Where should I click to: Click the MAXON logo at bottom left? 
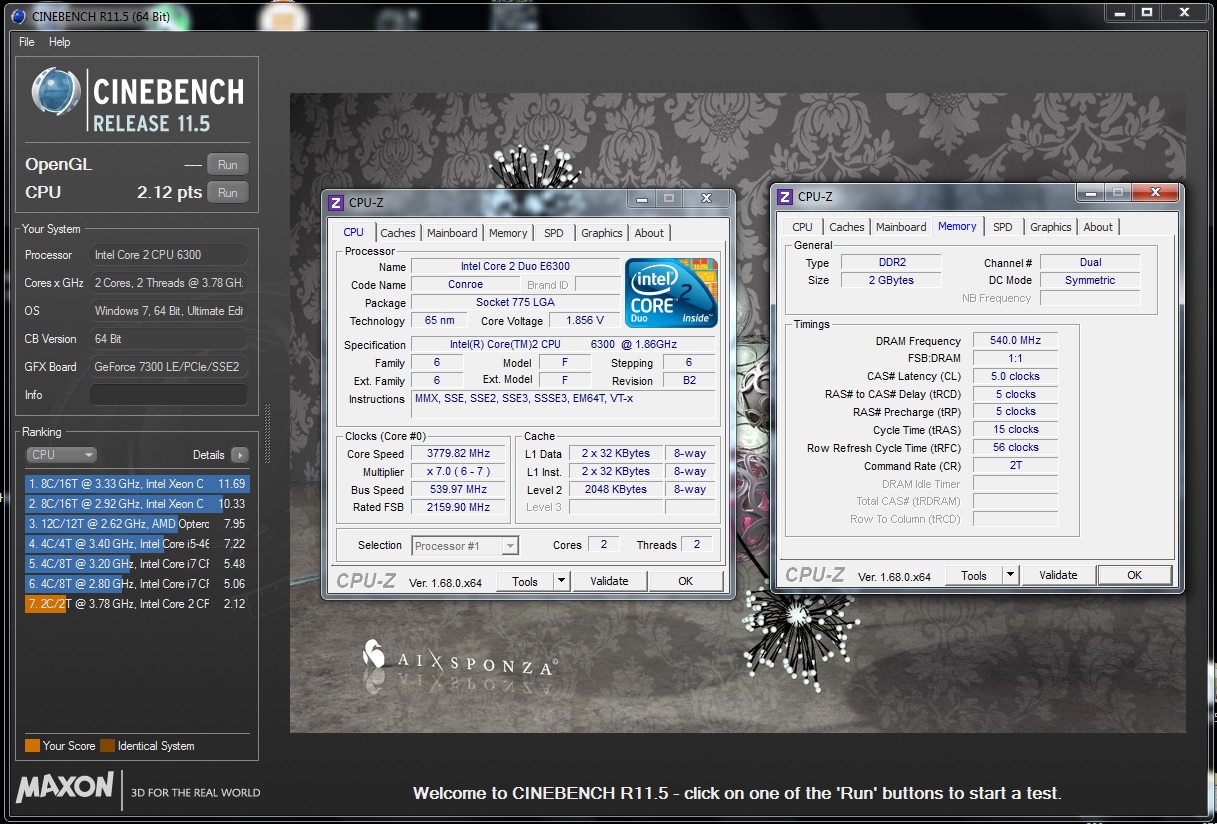[x=66, y=787]
